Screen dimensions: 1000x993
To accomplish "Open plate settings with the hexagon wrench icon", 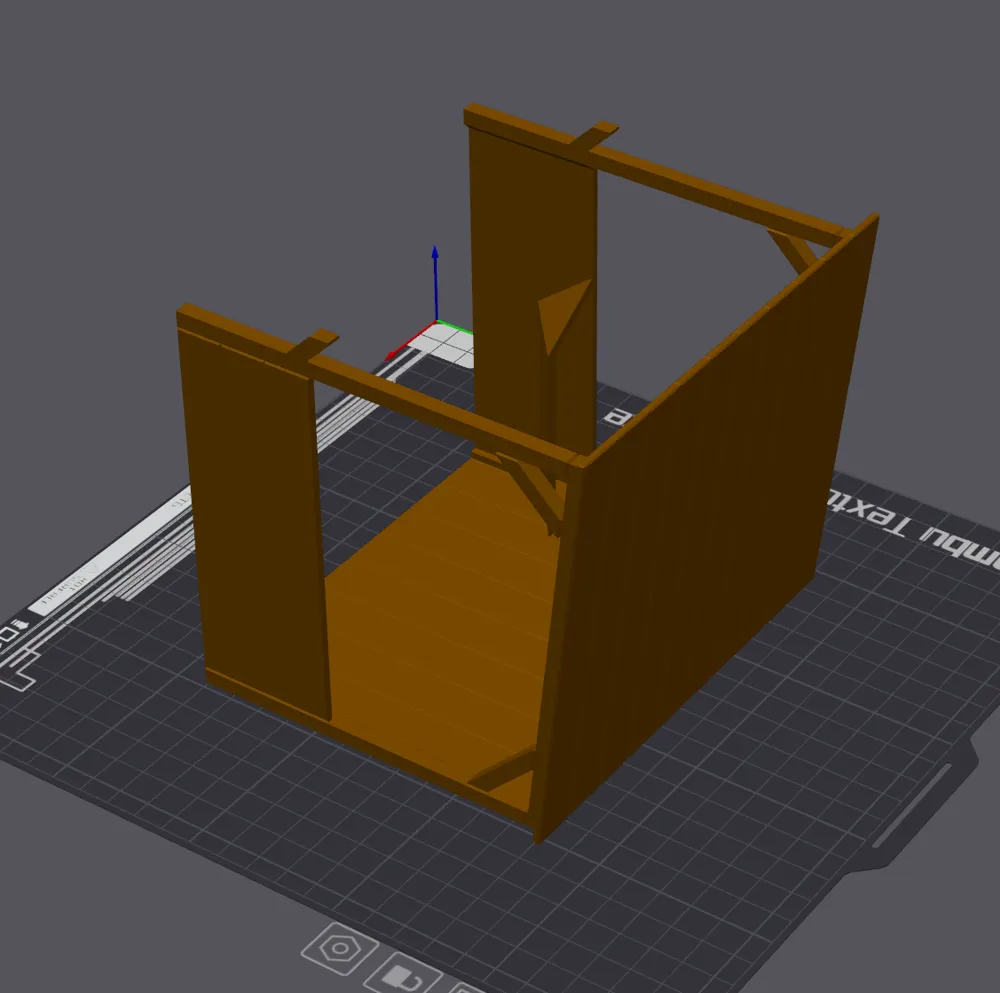I will coord(338,948).
